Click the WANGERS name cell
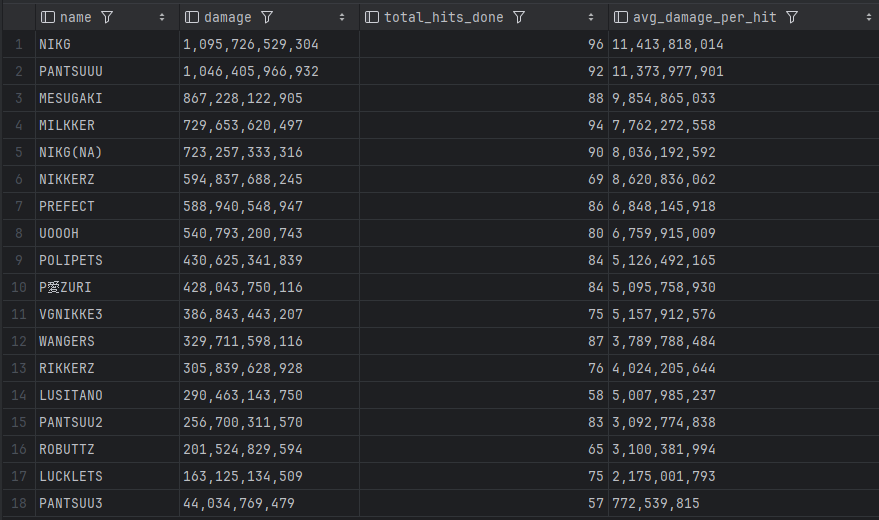Screen dimensions: 879x520 107,341
